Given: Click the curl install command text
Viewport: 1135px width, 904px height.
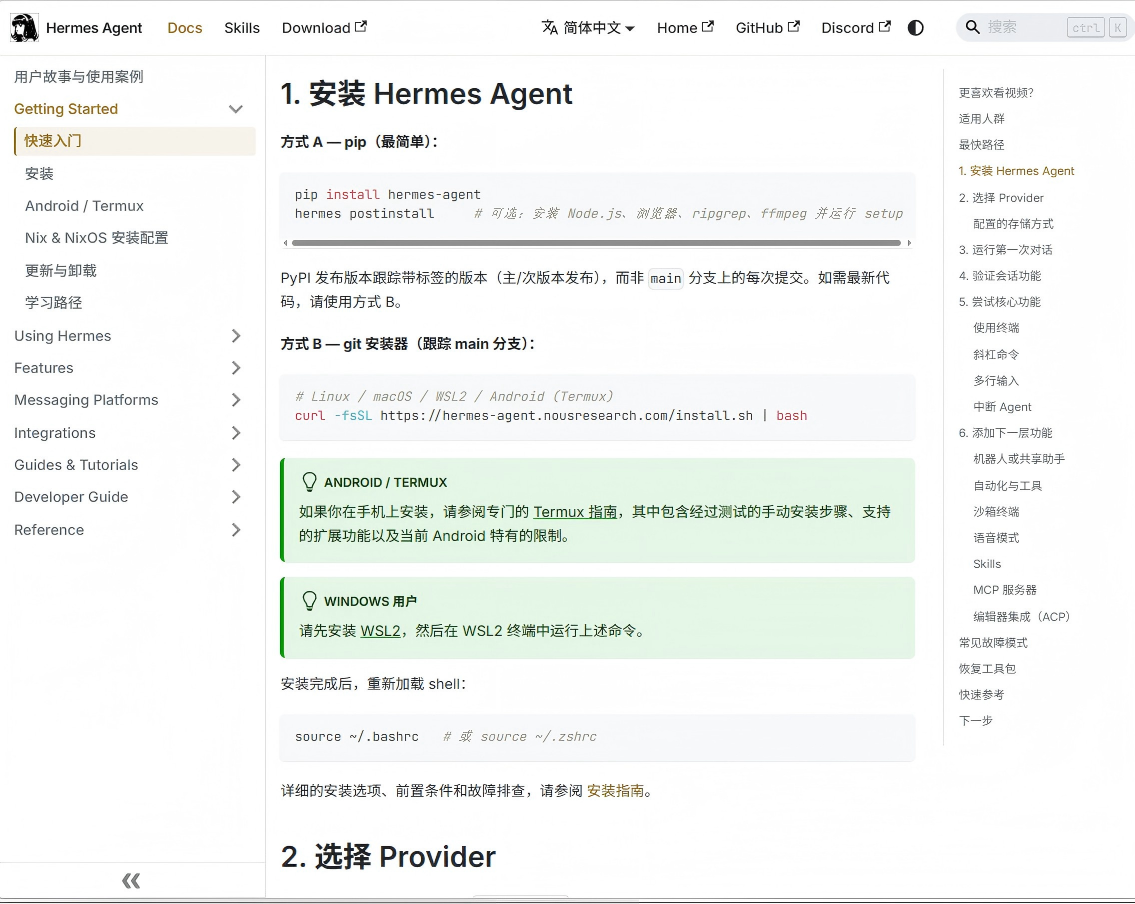Looking at the screenshot, I should [551, 415].
